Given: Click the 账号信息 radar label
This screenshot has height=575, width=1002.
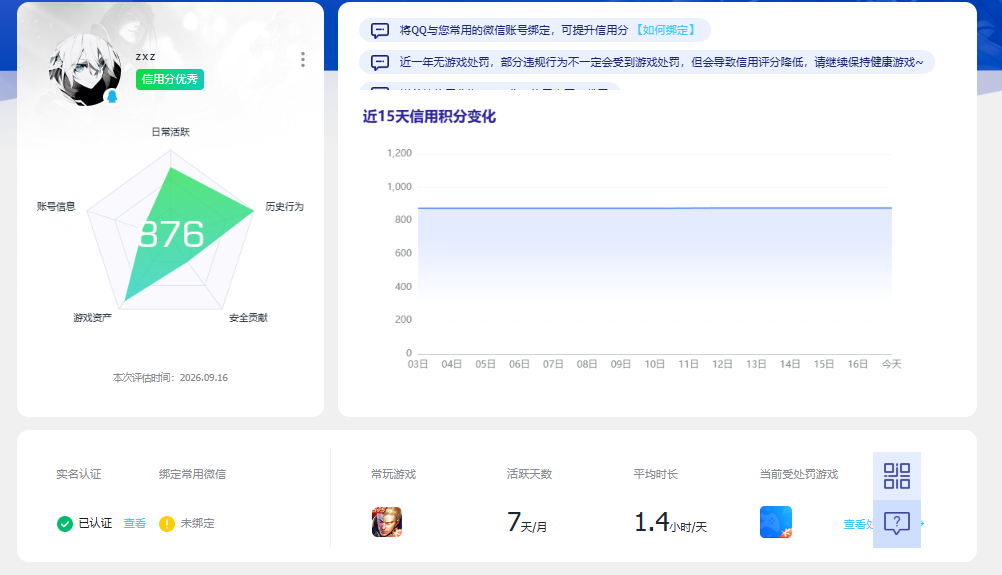Looking at the screenshot, I should click(x=56, y=206).
